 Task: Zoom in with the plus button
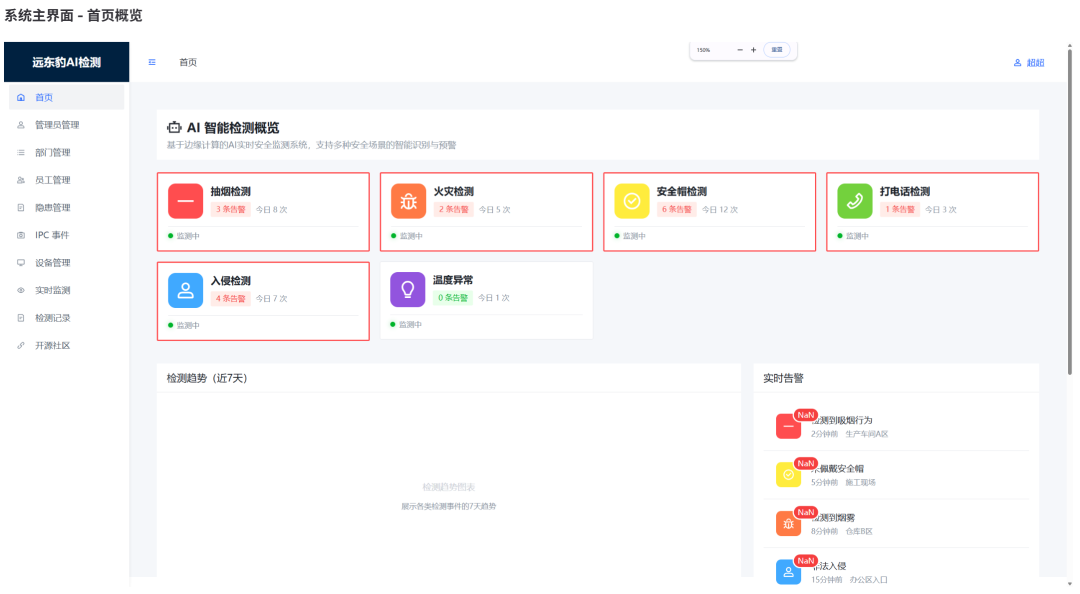pos(754,50)
